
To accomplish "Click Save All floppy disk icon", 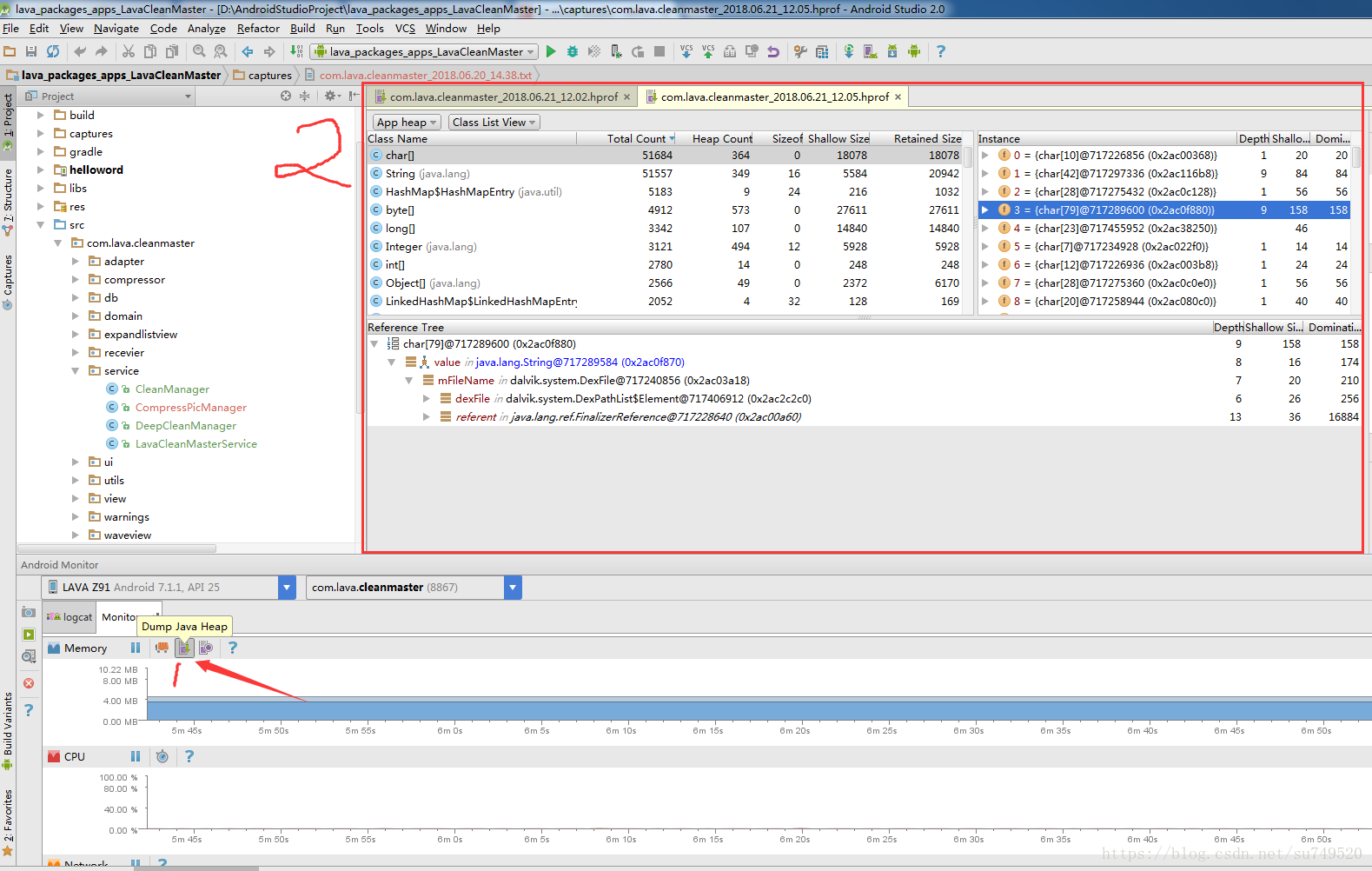I will point(31,51).
